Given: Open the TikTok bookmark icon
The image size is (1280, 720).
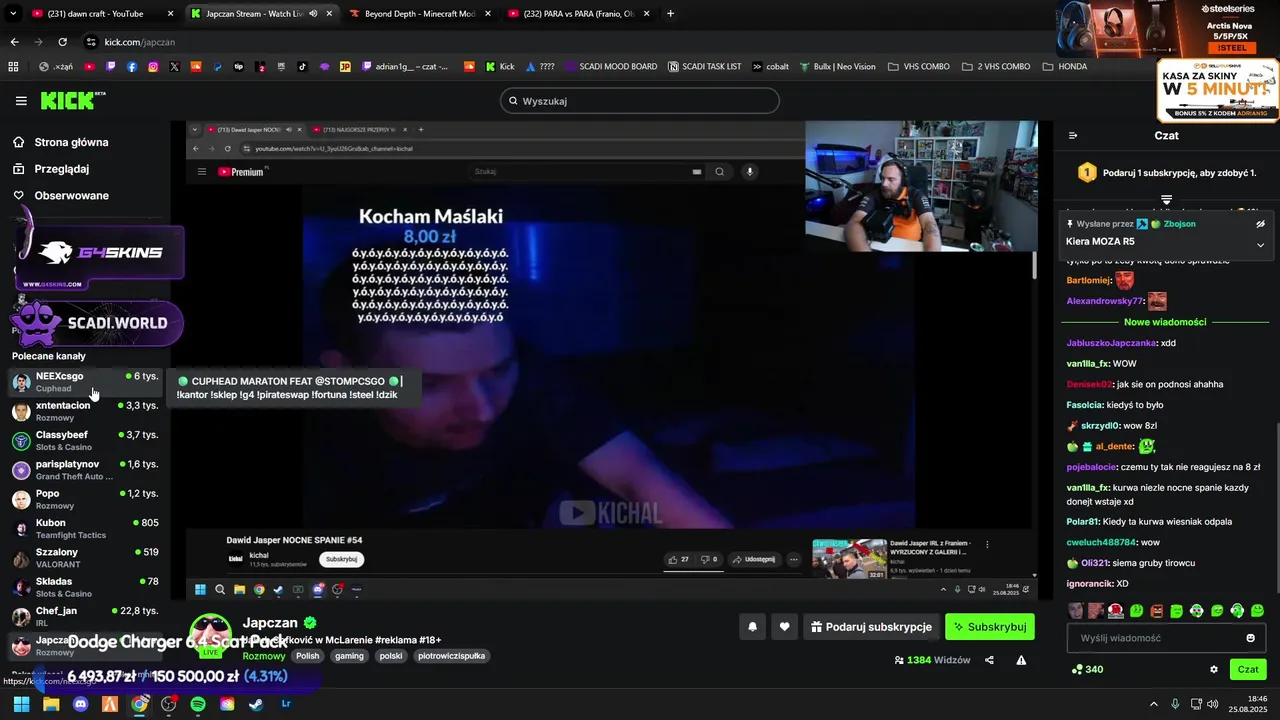Looking at the screenshot, I should [x=302, y=67].
